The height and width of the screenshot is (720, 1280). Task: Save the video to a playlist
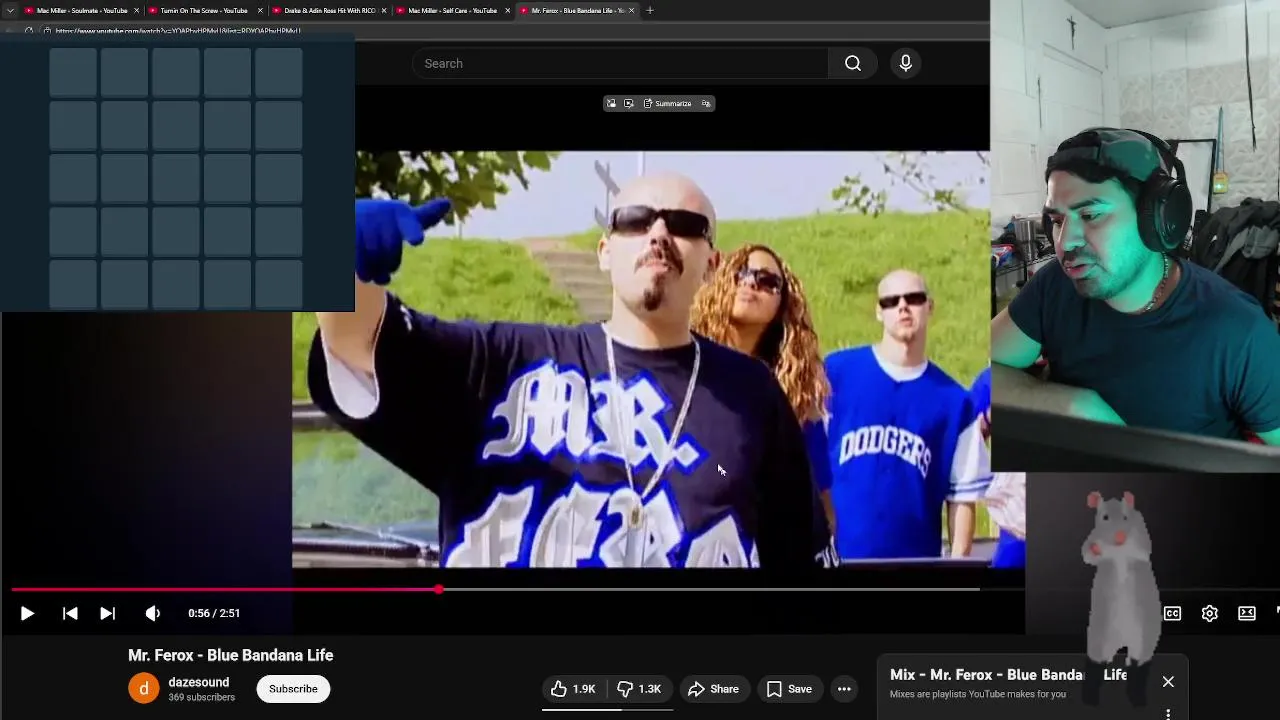(789, 689)
